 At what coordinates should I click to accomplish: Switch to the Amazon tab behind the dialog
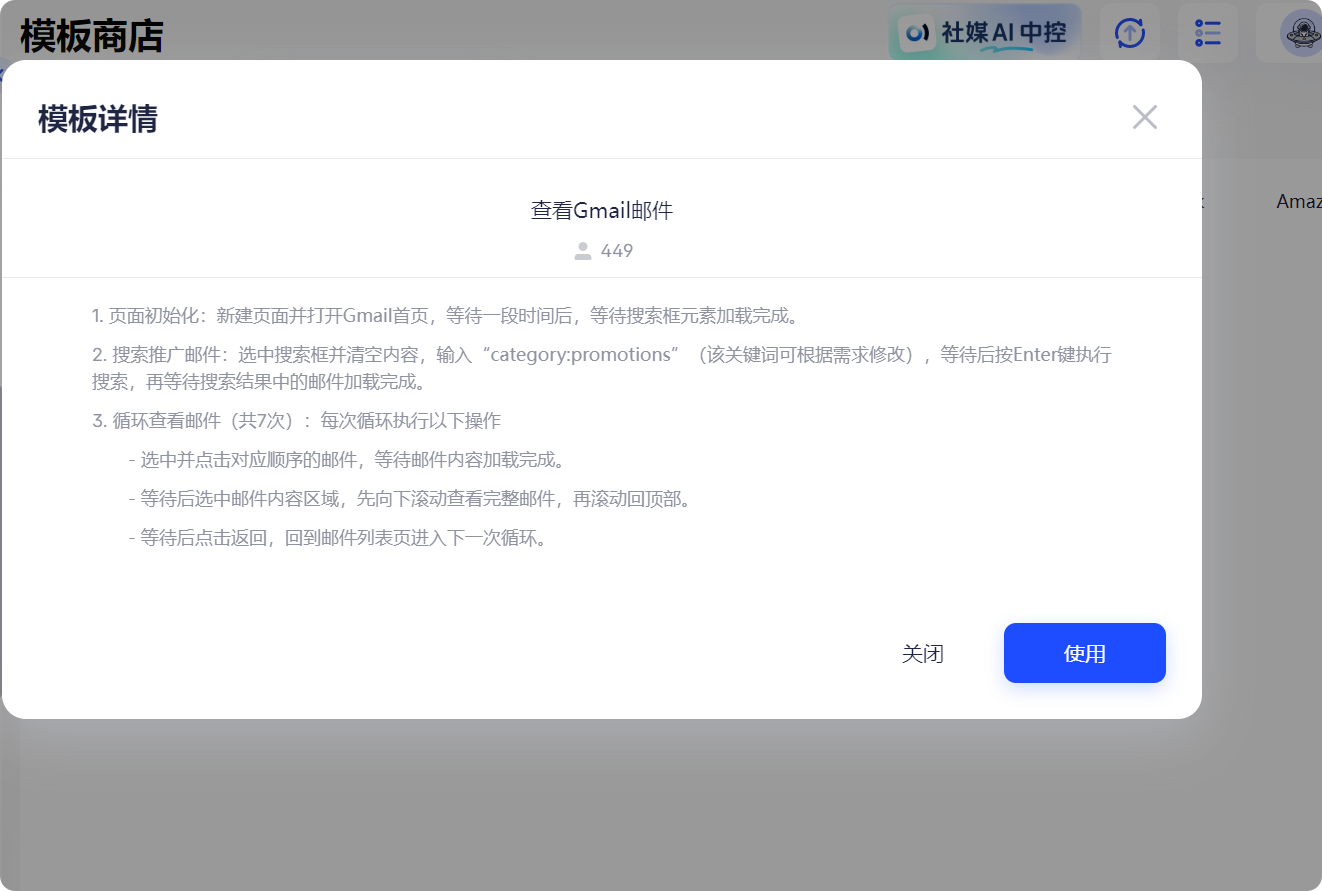click(1300, 200)
